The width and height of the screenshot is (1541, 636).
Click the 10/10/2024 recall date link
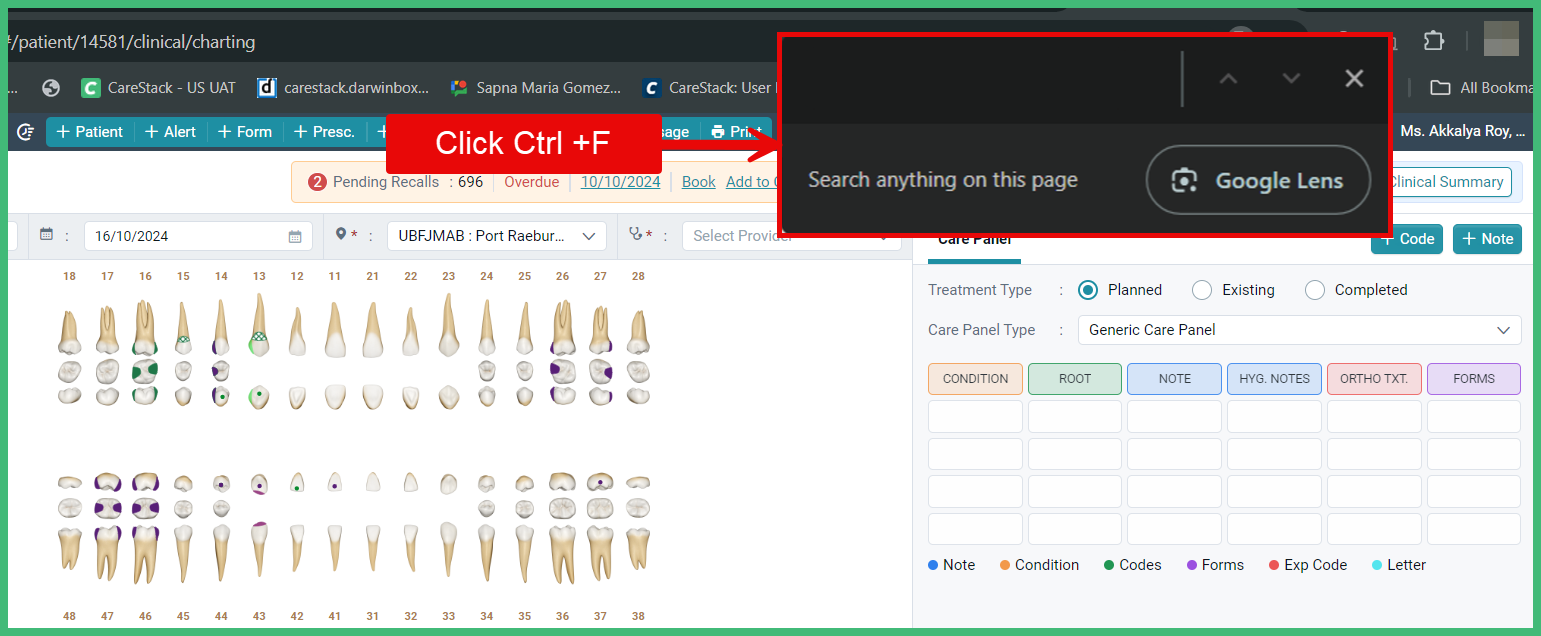620,182
